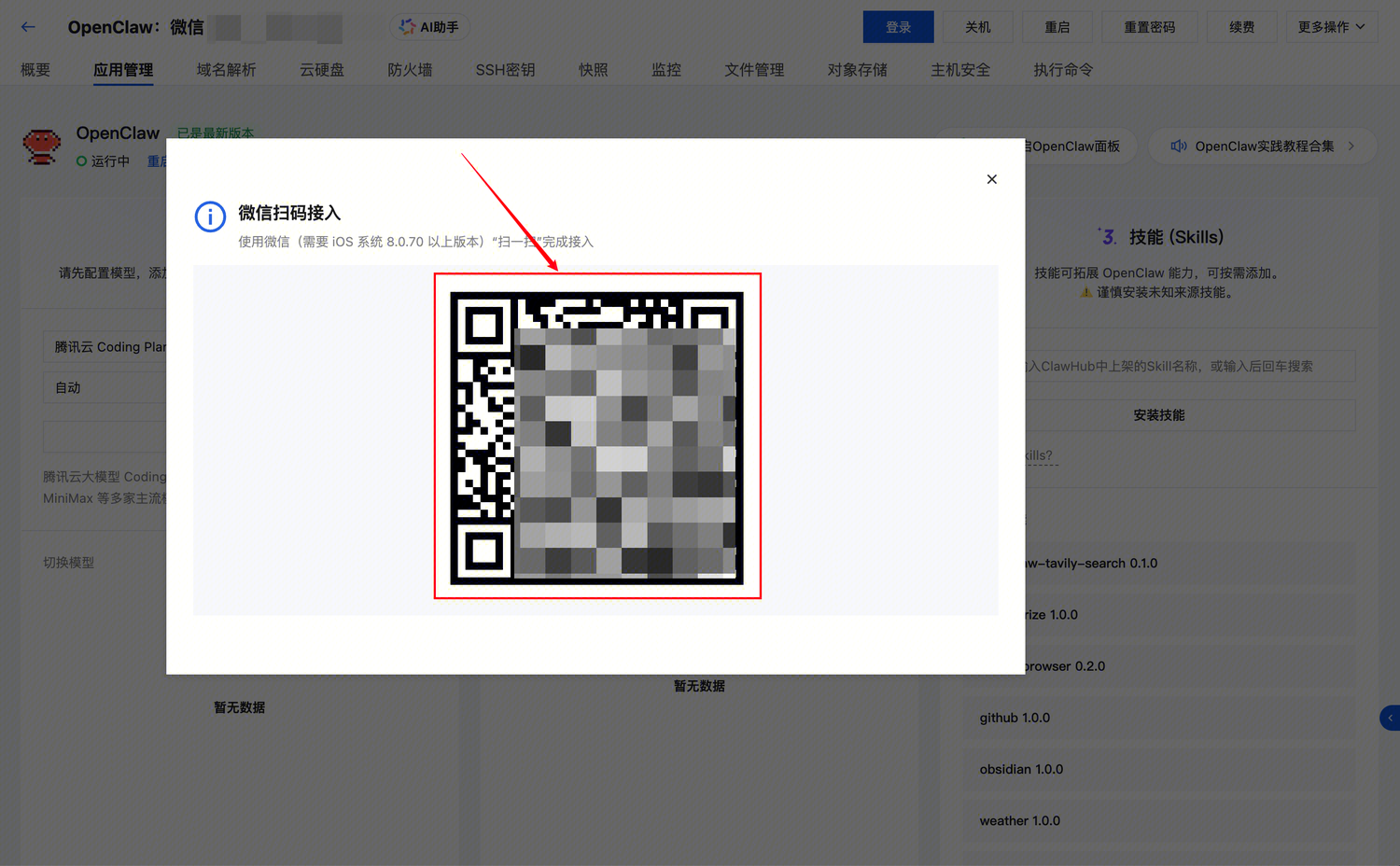Open the AI助手 assistant
Screen dimensions: 1400x866
pyautogui.click(x=428, y=26)
